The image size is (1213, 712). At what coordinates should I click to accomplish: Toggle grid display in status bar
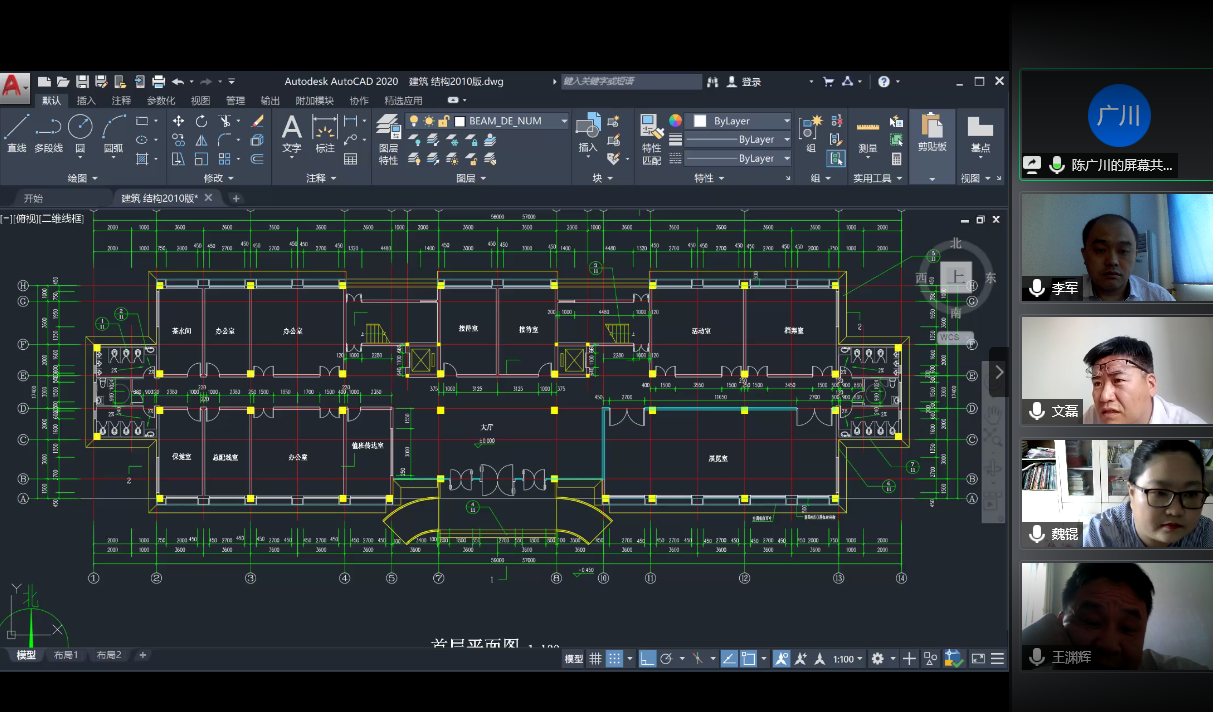[x=596, y=659]
